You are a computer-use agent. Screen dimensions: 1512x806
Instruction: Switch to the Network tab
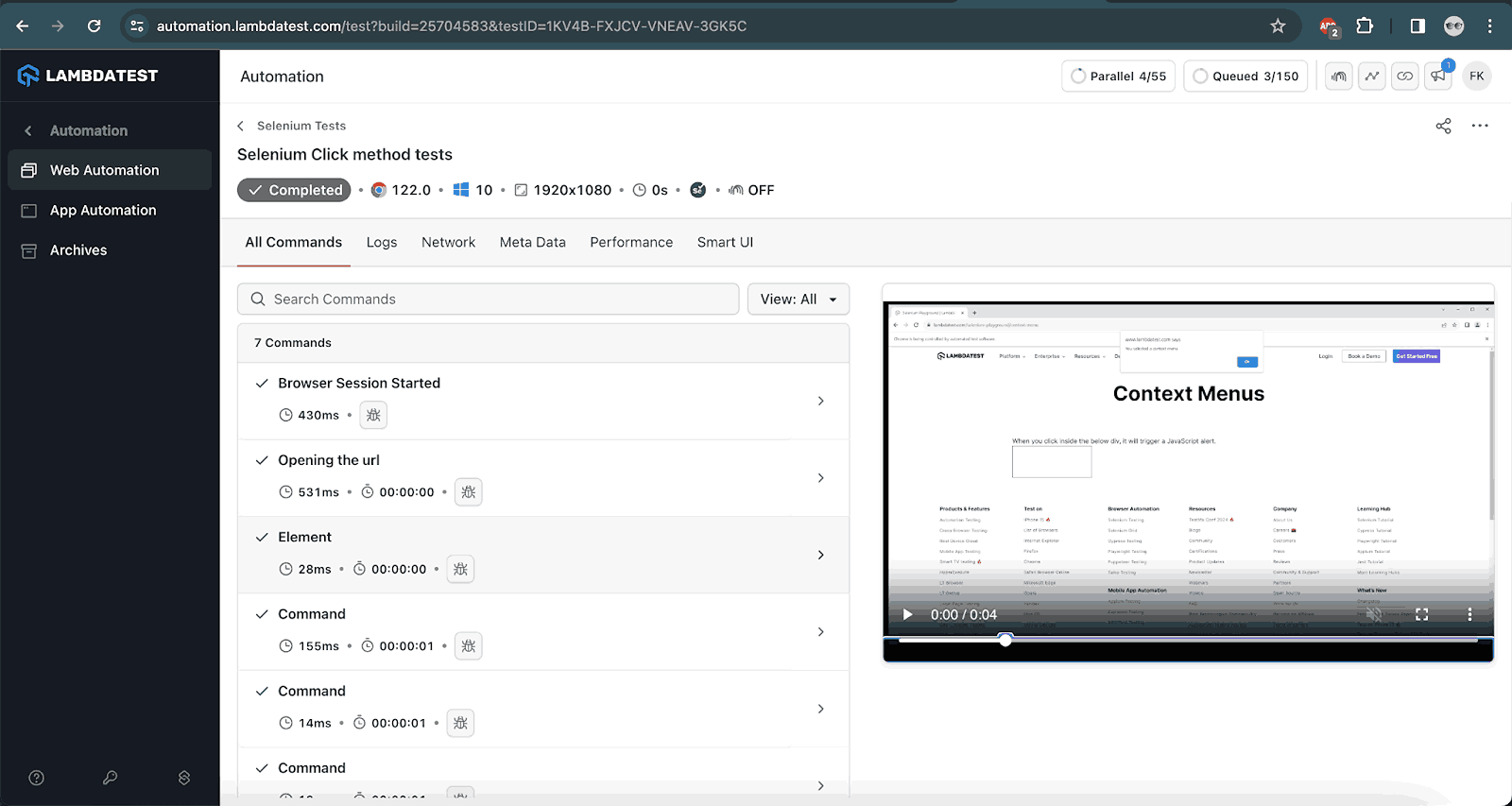coord(449,242)
